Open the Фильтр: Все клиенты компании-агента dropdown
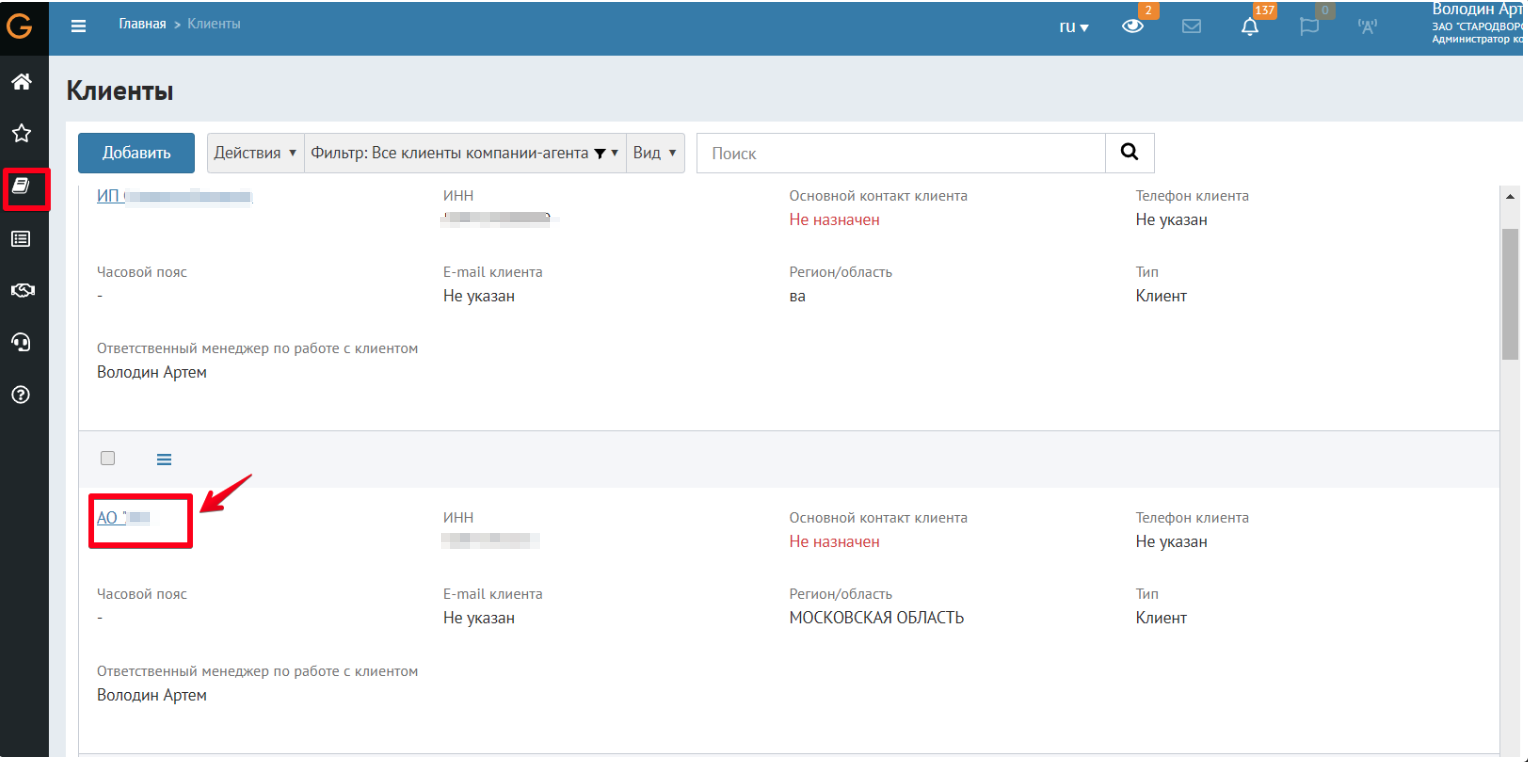This screenshot has height=762, width=1528. [x=465, y=153]
